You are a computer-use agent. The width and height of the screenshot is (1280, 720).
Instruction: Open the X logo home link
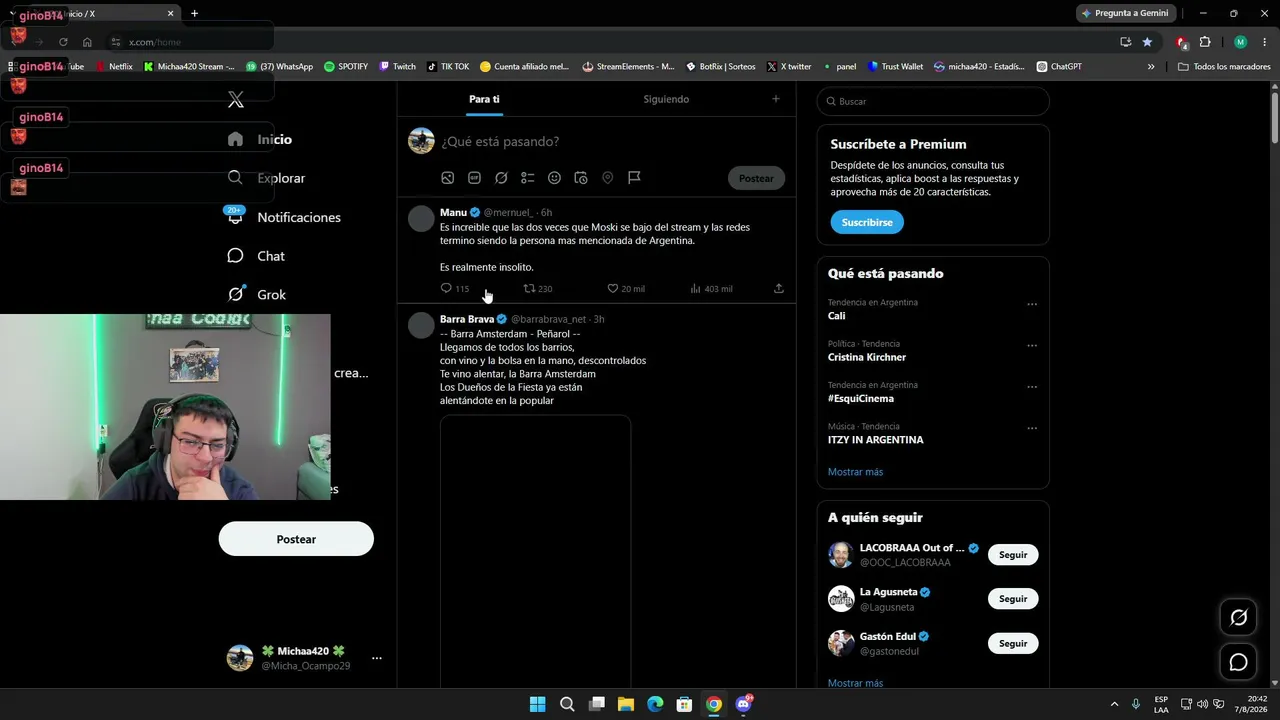(x=236, y=100)
